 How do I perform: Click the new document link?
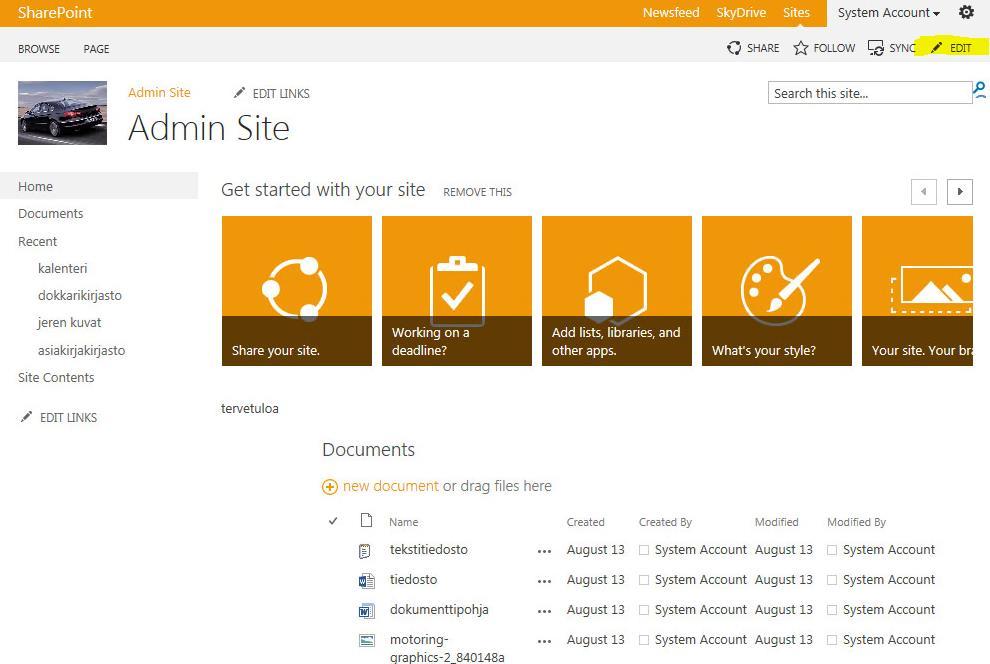click(390, 486)
